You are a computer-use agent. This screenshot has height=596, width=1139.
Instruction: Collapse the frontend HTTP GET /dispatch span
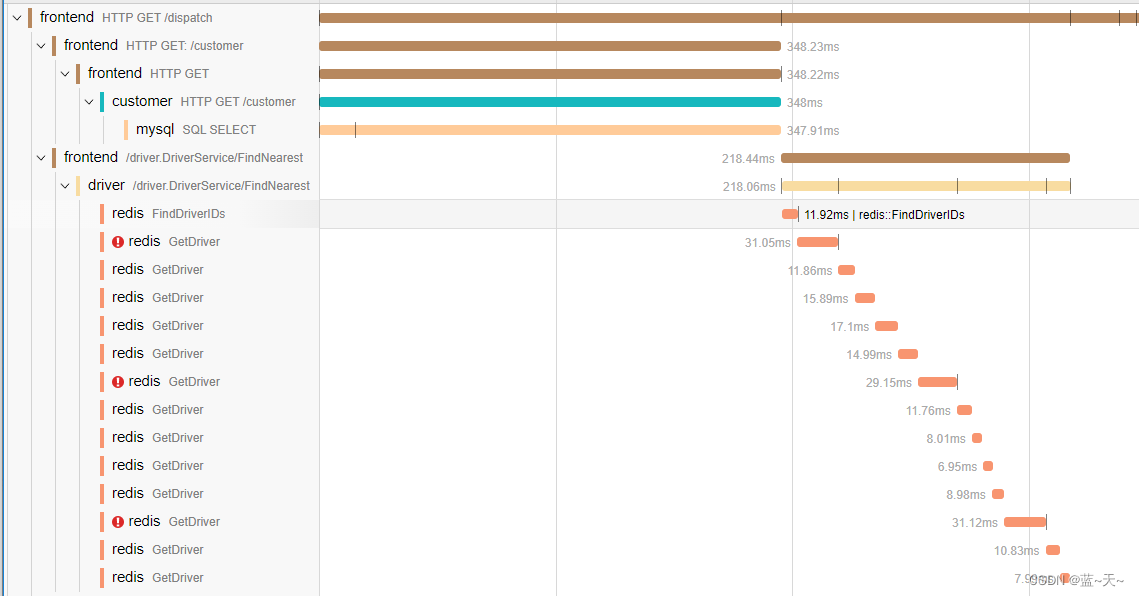pos(16,17)
